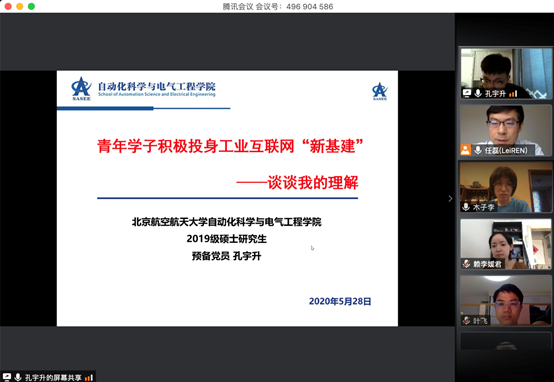Screen dimensions: 554x382
Task: Click the green full-screen window button
Action: 31,6
